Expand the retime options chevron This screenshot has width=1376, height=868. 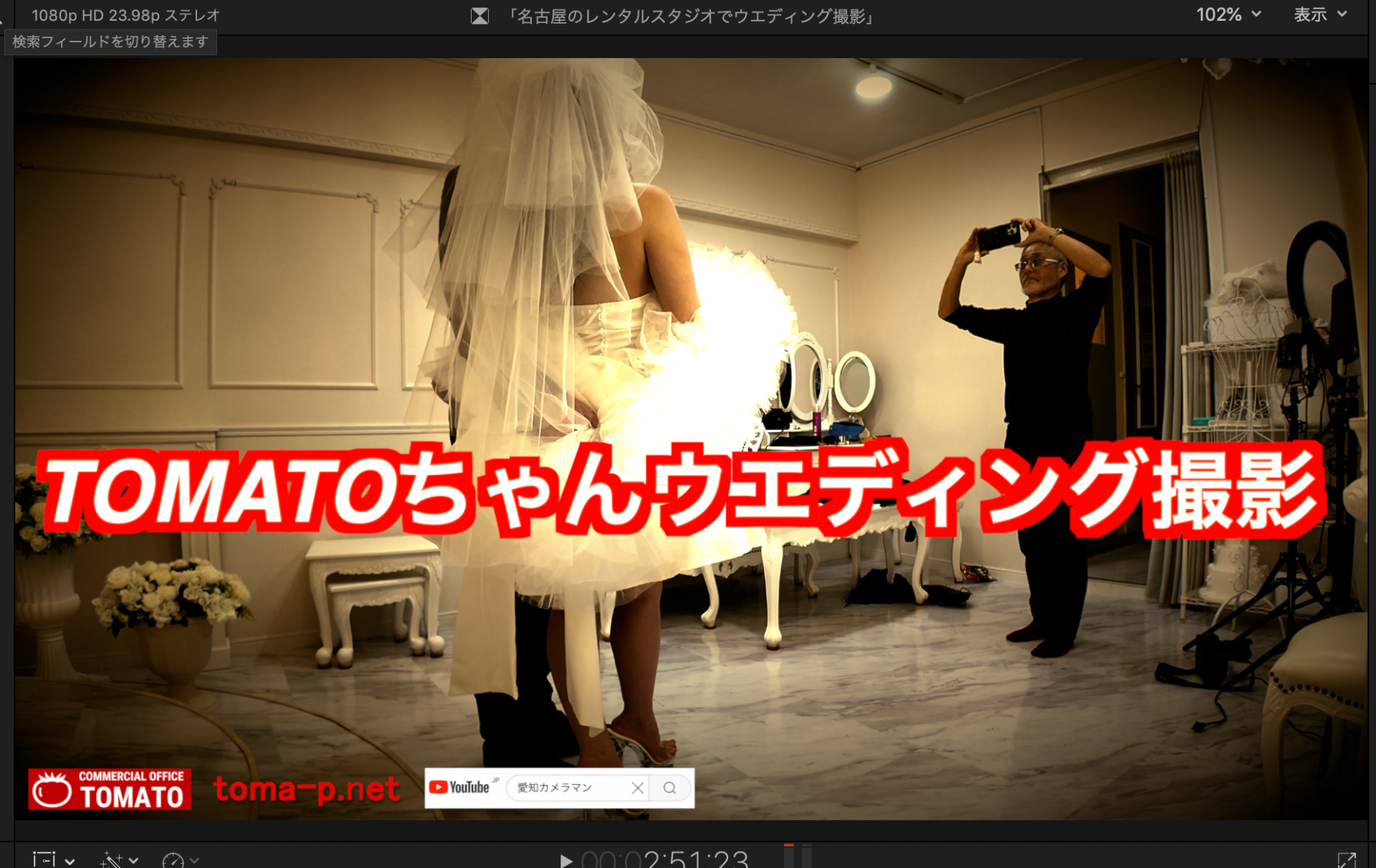195,860
